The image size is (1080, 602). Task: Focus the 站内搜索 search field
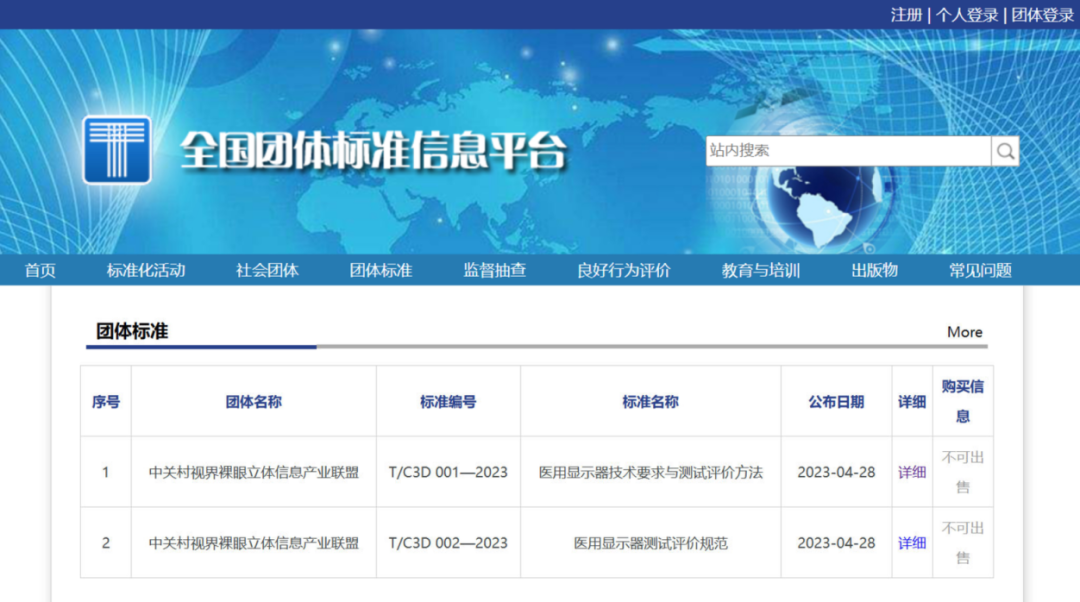click(x=848, y=151)
